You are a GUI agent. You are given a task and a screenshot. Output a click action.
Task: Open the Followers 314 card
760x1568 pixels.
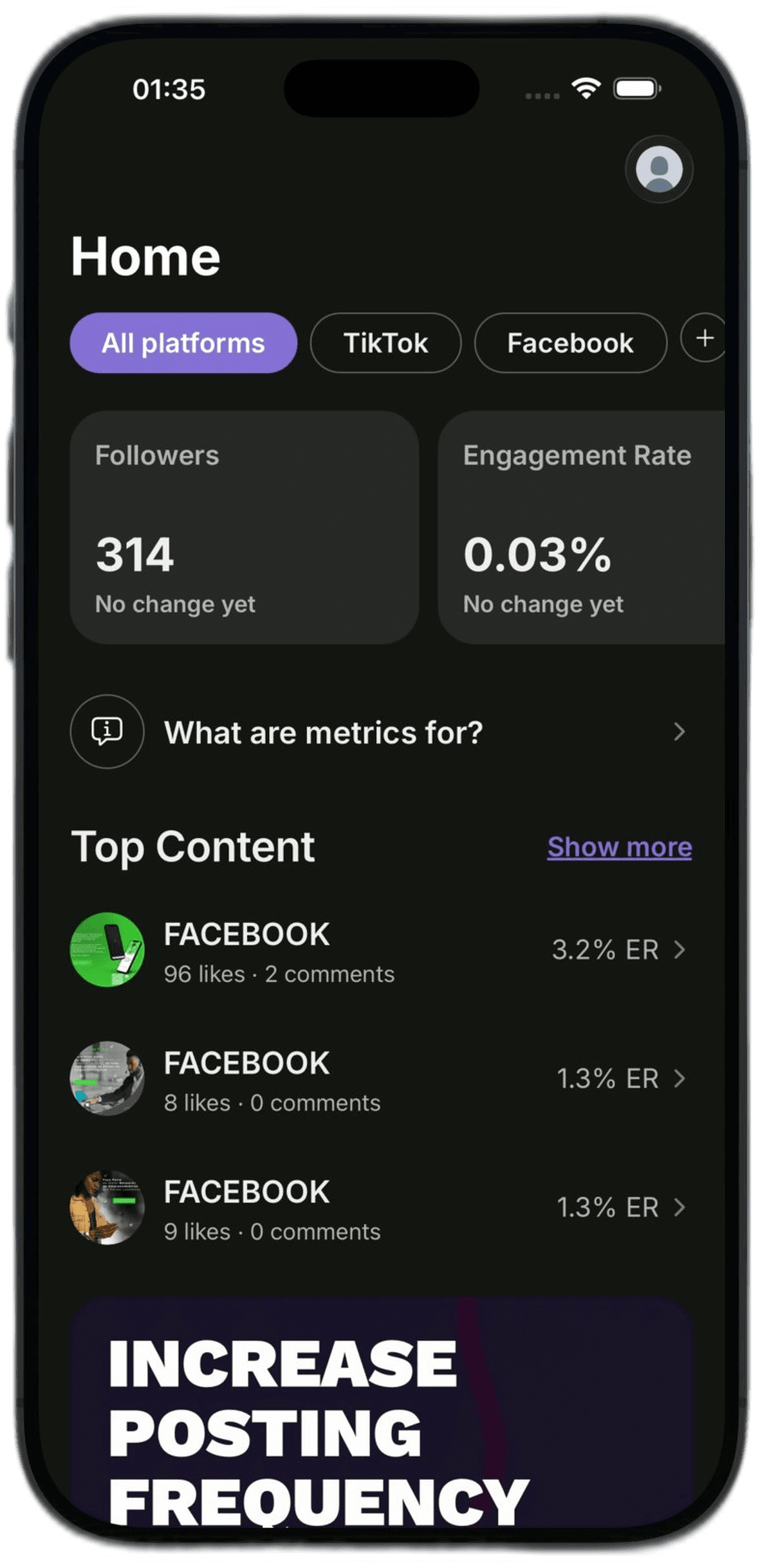(x=245, y=527)
